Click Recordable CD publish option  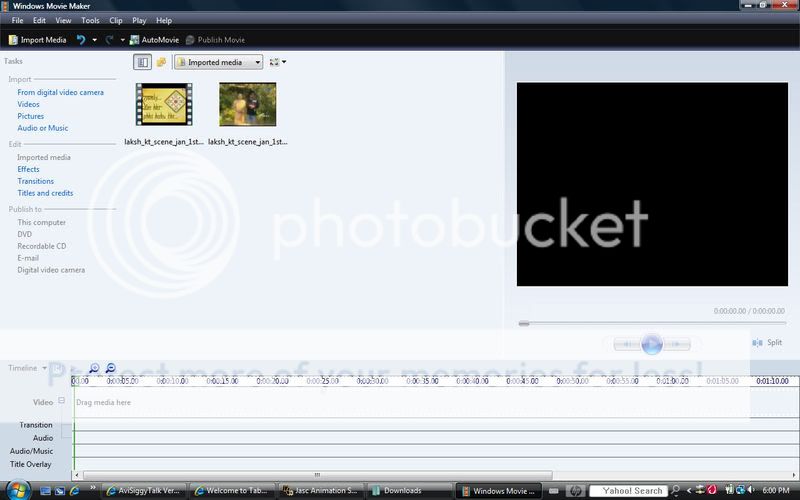pyautogui.click(x=42, y=246)
